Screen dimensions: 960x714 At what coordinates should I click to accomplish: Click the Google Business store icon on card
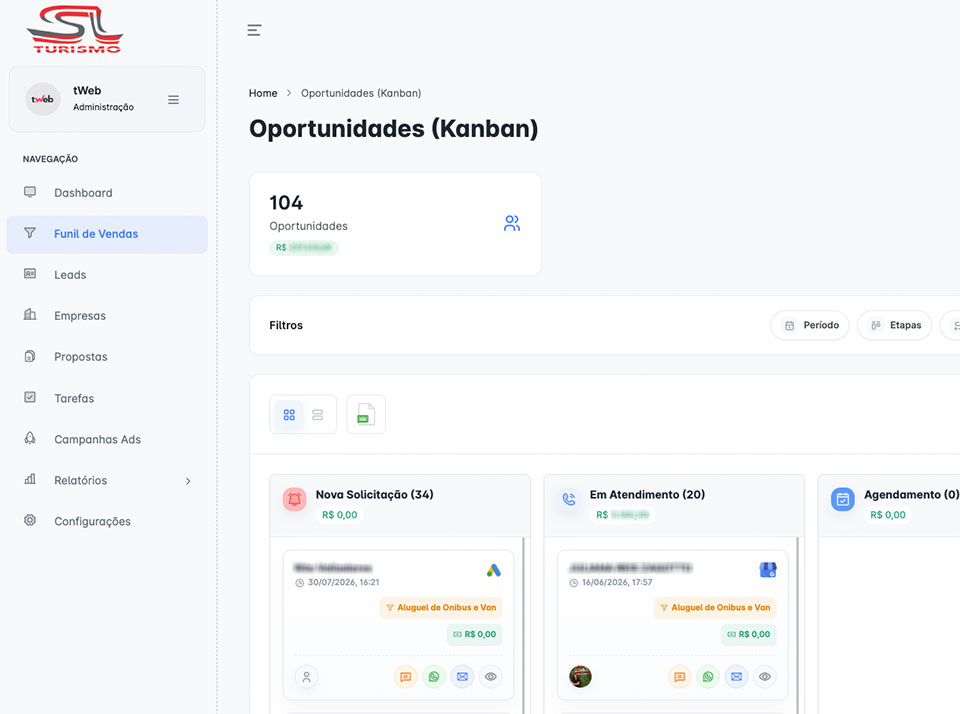pos(768,570)
